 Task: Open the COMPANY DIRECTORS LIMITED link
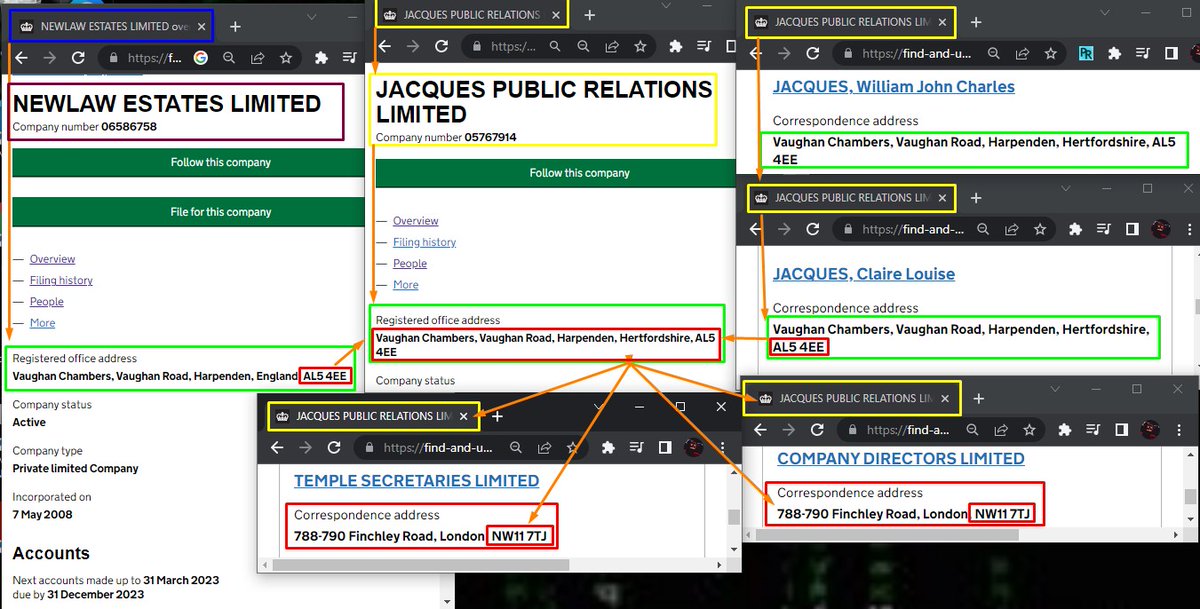coord(901,458)
